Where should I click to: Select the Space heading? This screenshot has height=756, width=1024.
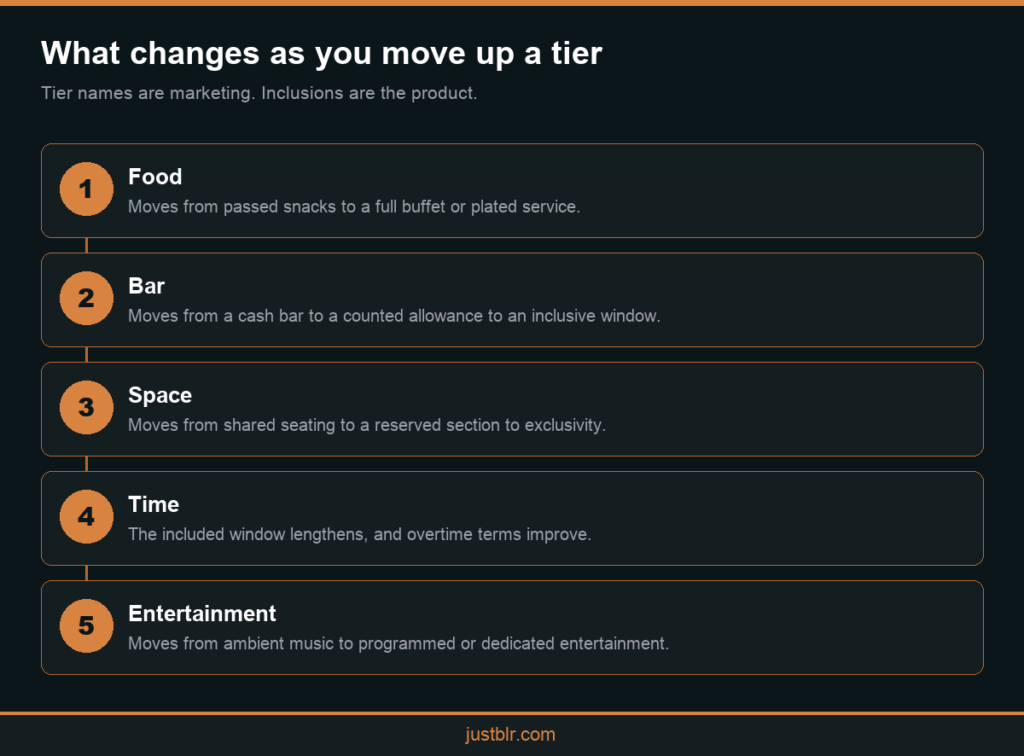160,395
